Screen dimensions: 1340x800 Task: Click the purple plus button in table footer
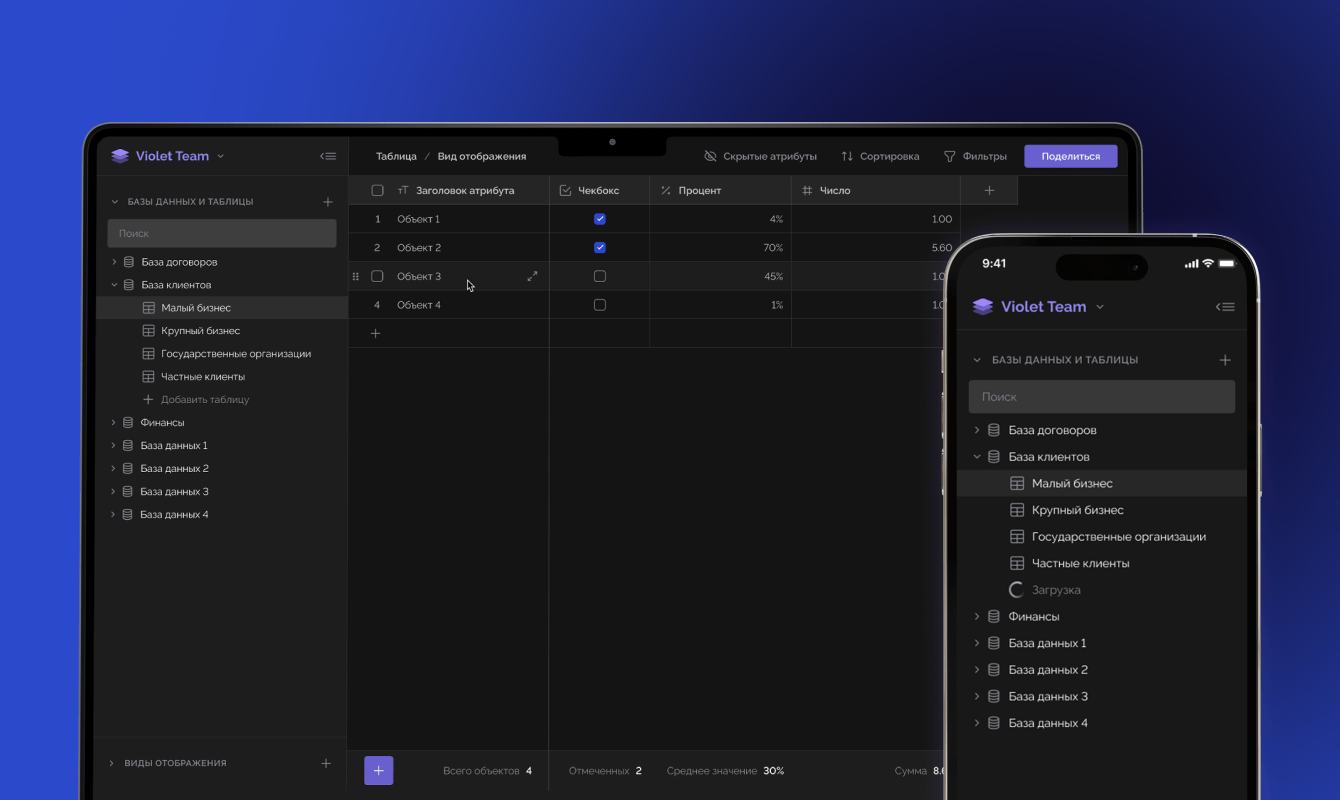click(x=379, y=770)
